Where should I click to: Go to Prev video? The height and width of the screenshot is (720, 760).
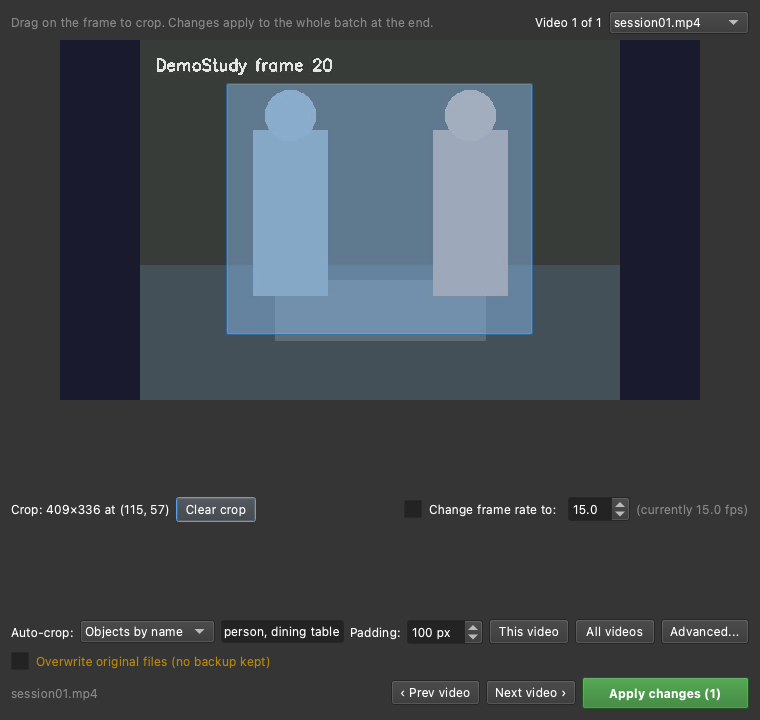click(435, 693)
